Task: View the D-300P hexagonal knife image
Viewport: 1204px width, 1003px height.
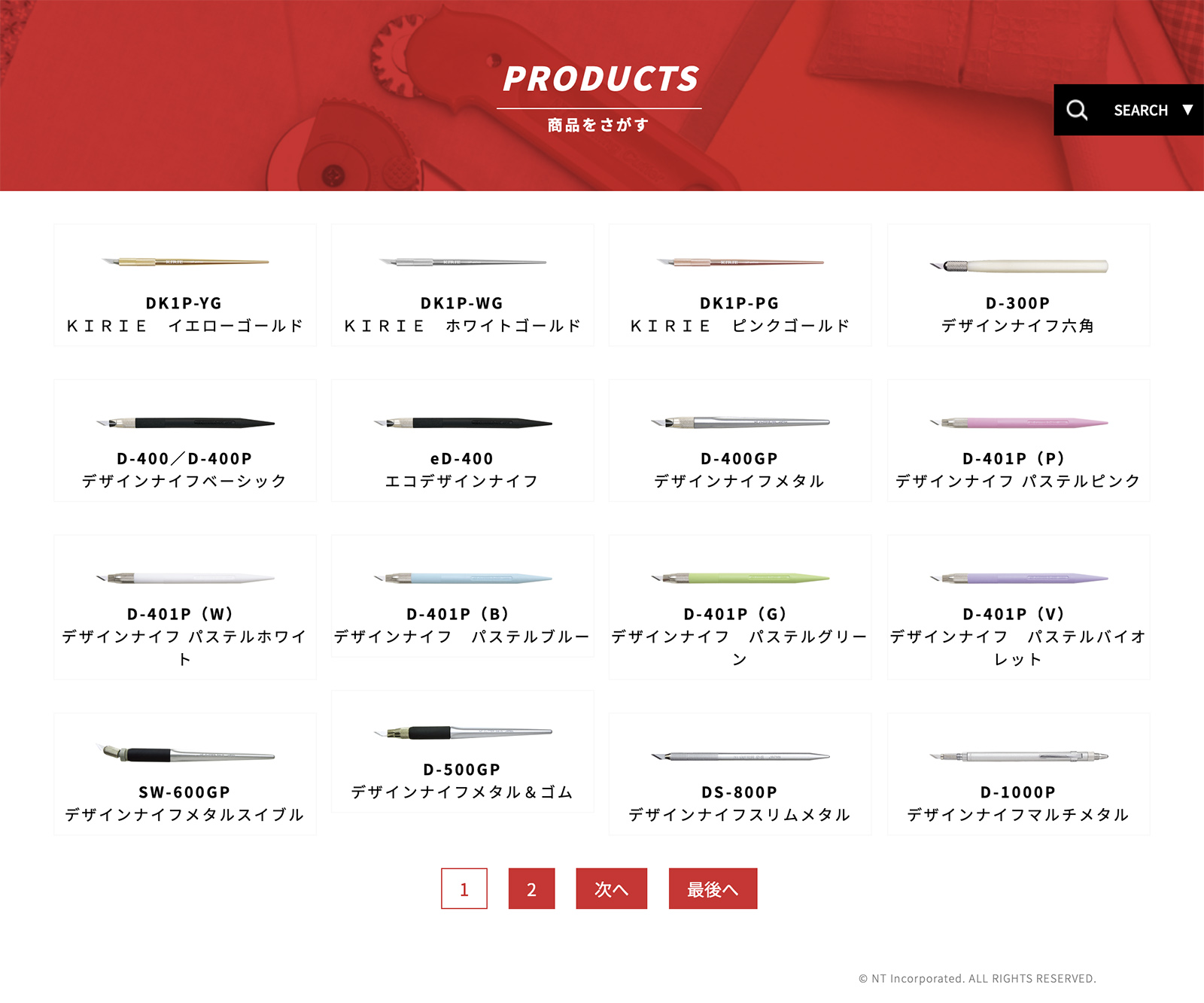Action: pos(1019,266)
